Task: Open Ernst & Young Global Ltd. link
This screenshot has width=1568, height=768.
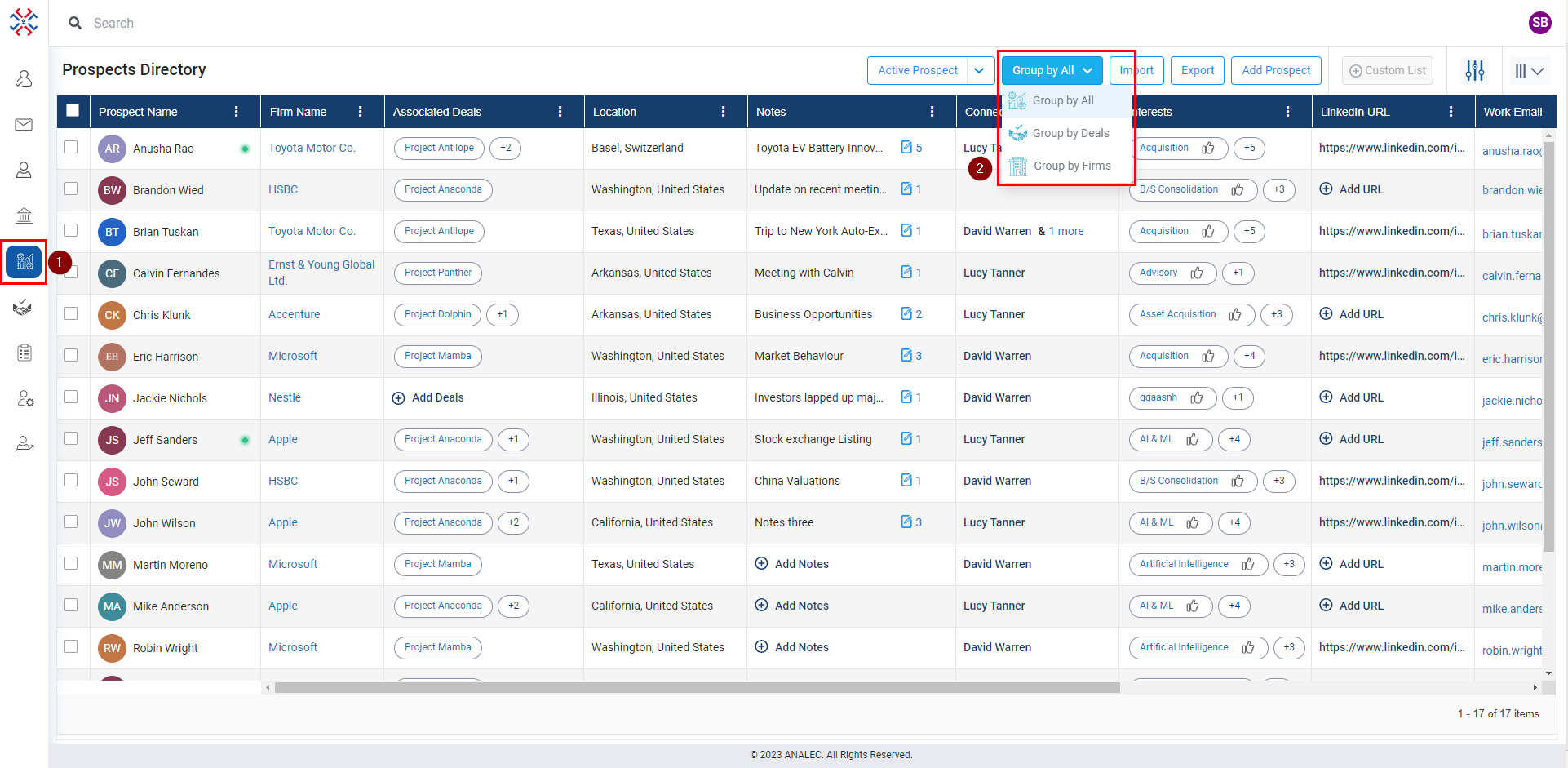Action: (321, 273)
